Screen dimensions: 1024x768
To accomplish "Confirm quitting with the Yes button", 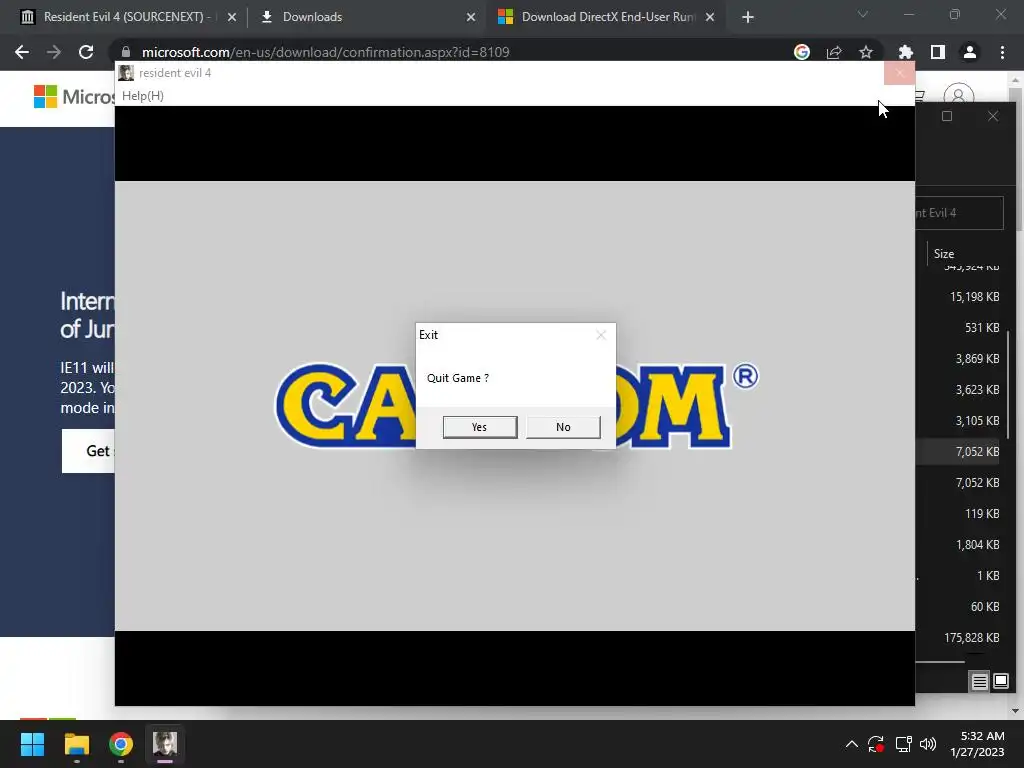I will 479,427.
